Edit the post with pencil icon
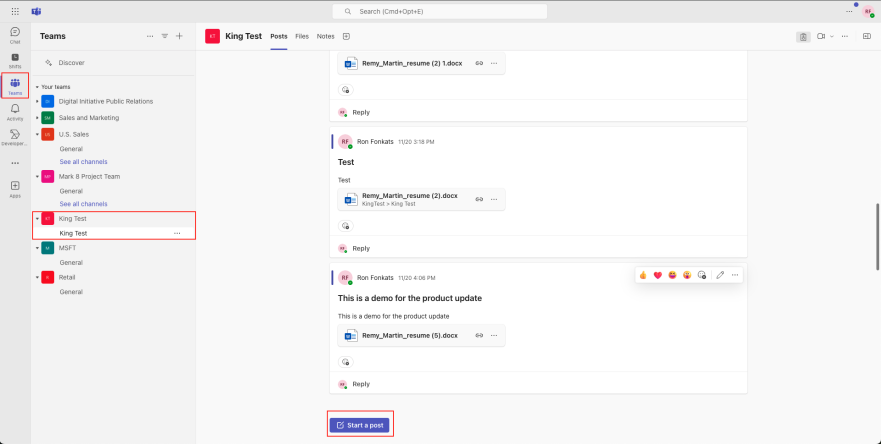This screenshot has width=881, height=444. tap(720, 275)
